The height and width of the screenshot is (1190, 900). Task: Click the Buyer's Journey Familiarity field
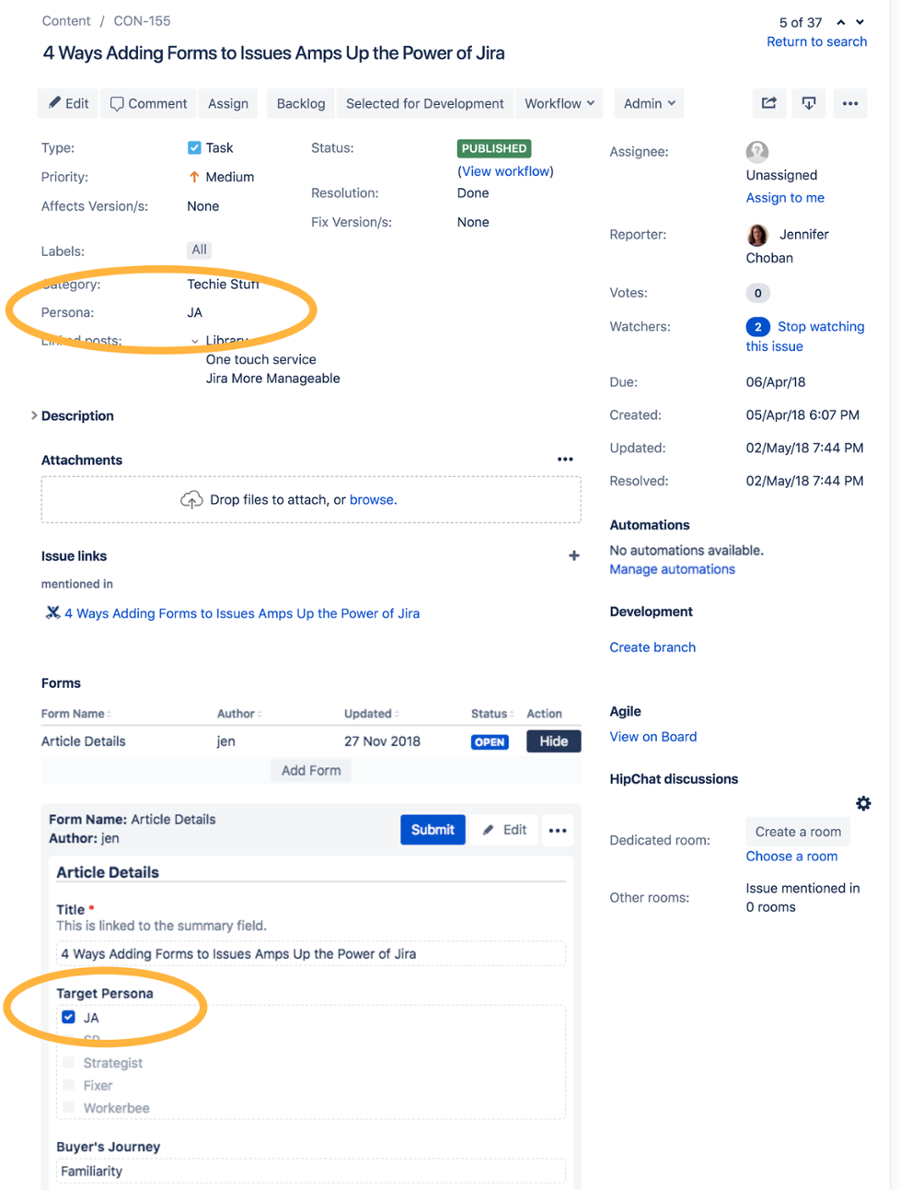click(x=310, y=1171)
